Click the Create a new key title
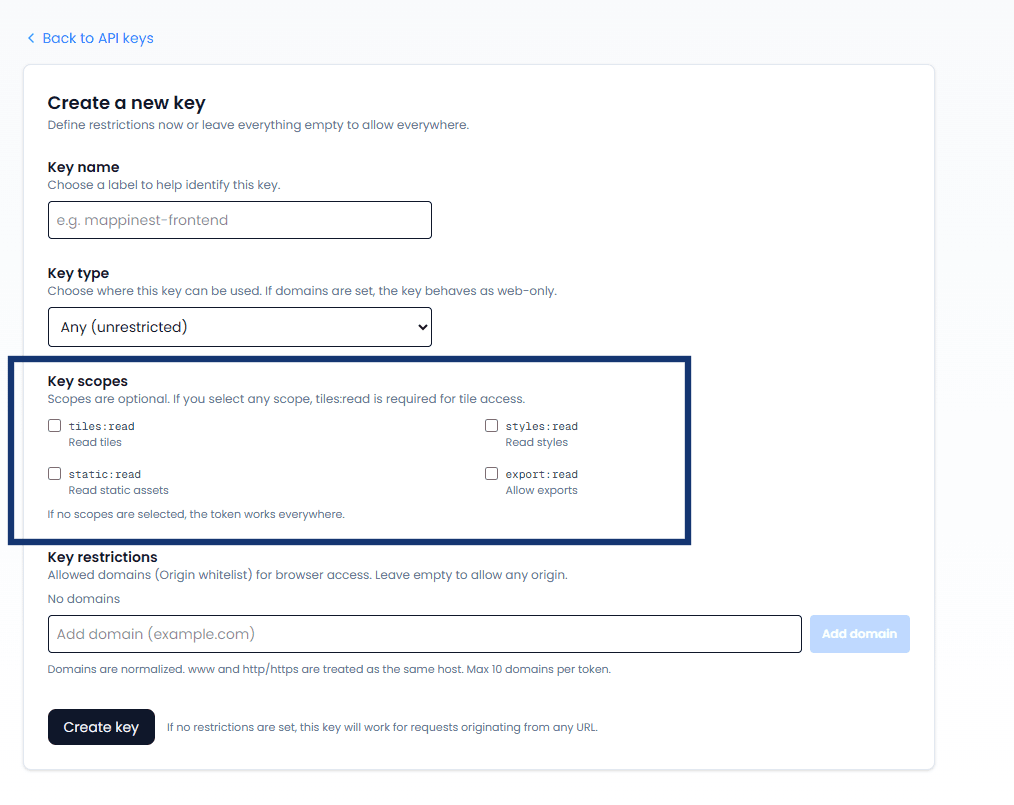 click(x=126, y=103)
